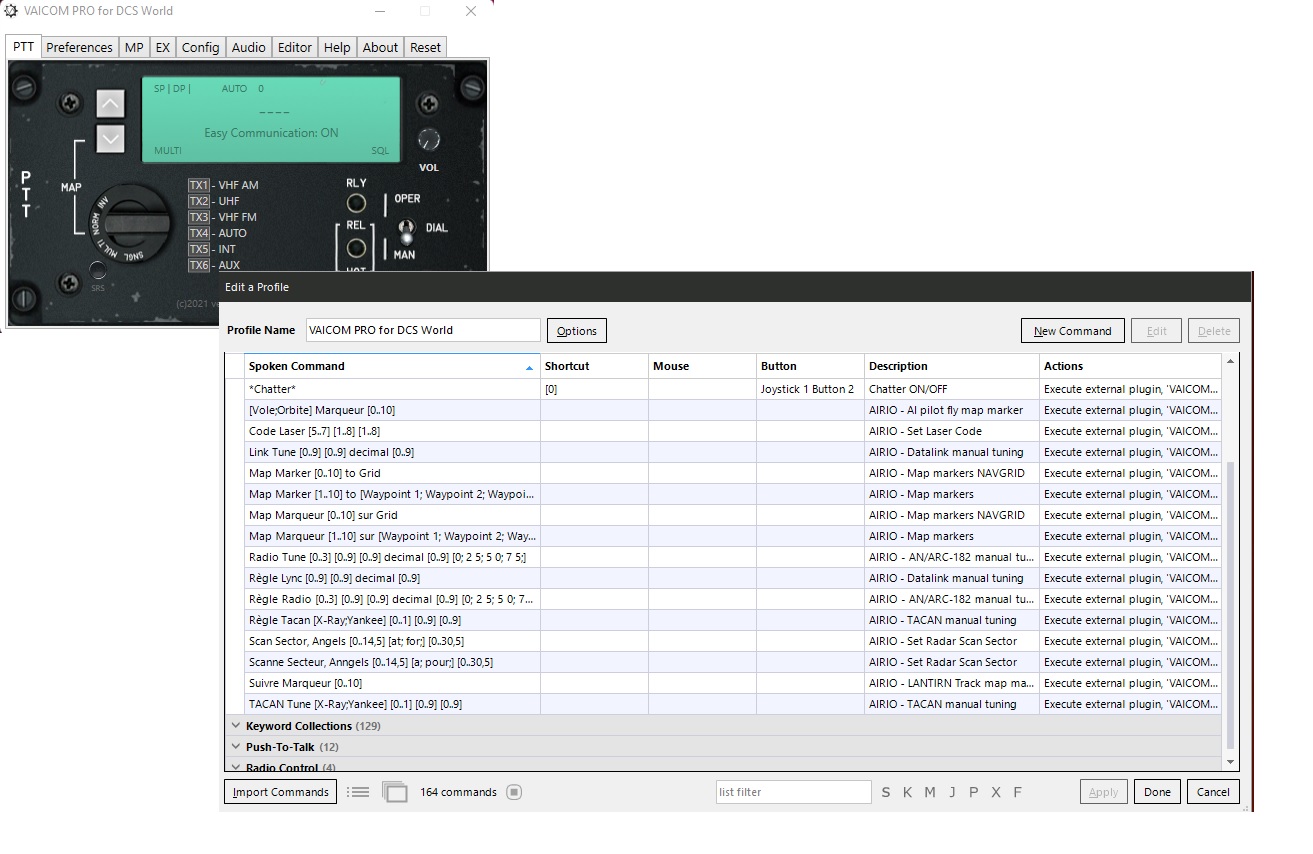Flip the OPER/MAN toggle switch

405,232
